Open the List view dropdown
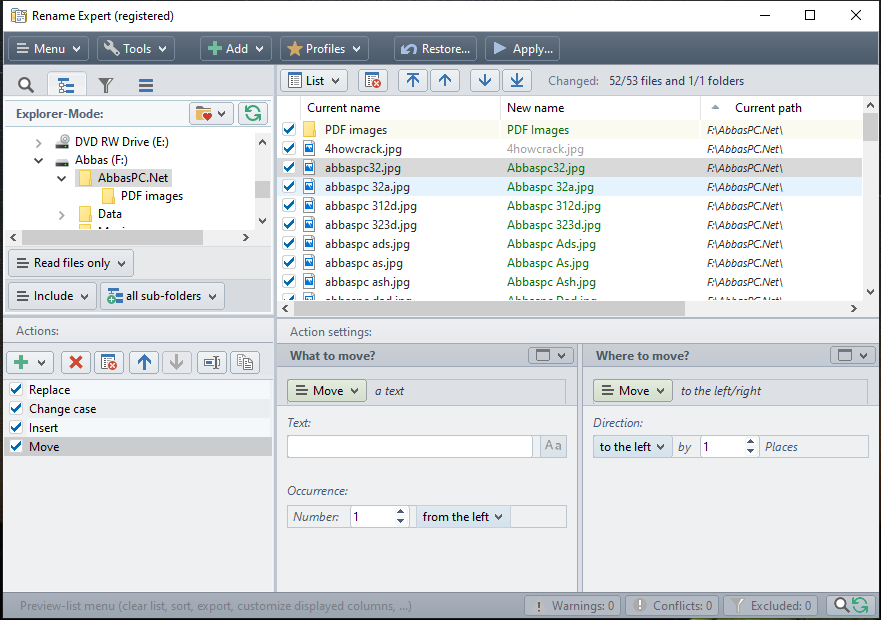 (314, 81)
